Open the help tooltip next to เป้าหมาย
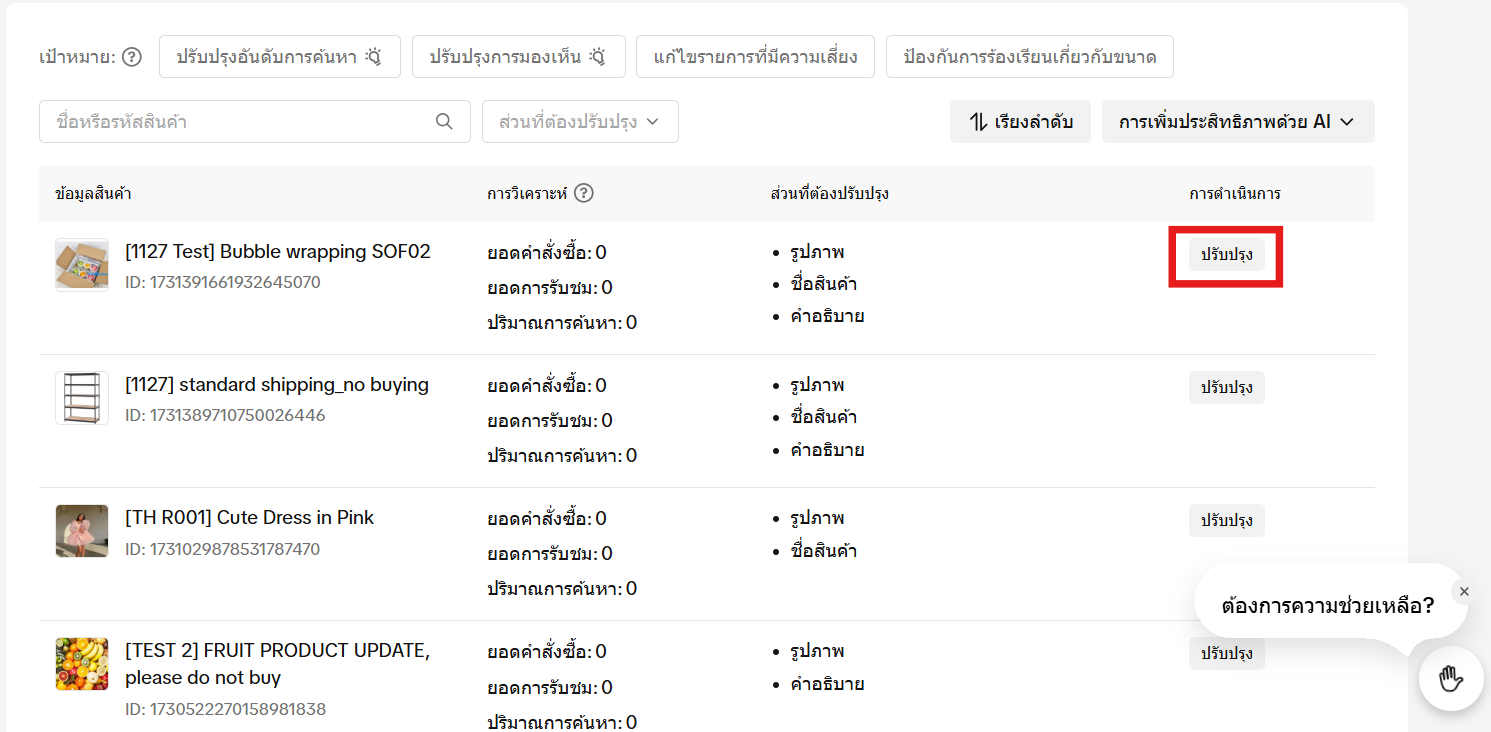 click(131, 57)
